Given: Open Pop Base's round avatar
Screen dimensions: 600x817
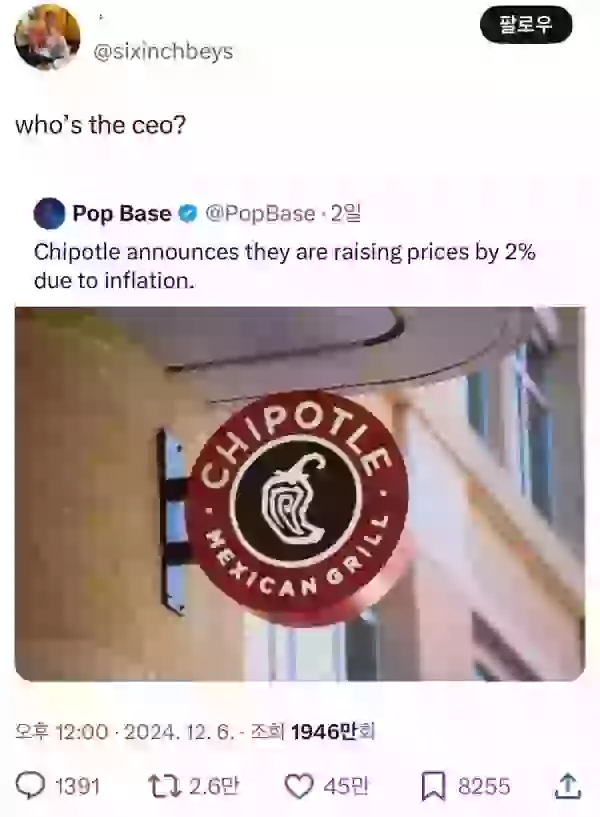Looking at the screenshot, I should click(x=49, y=214).
